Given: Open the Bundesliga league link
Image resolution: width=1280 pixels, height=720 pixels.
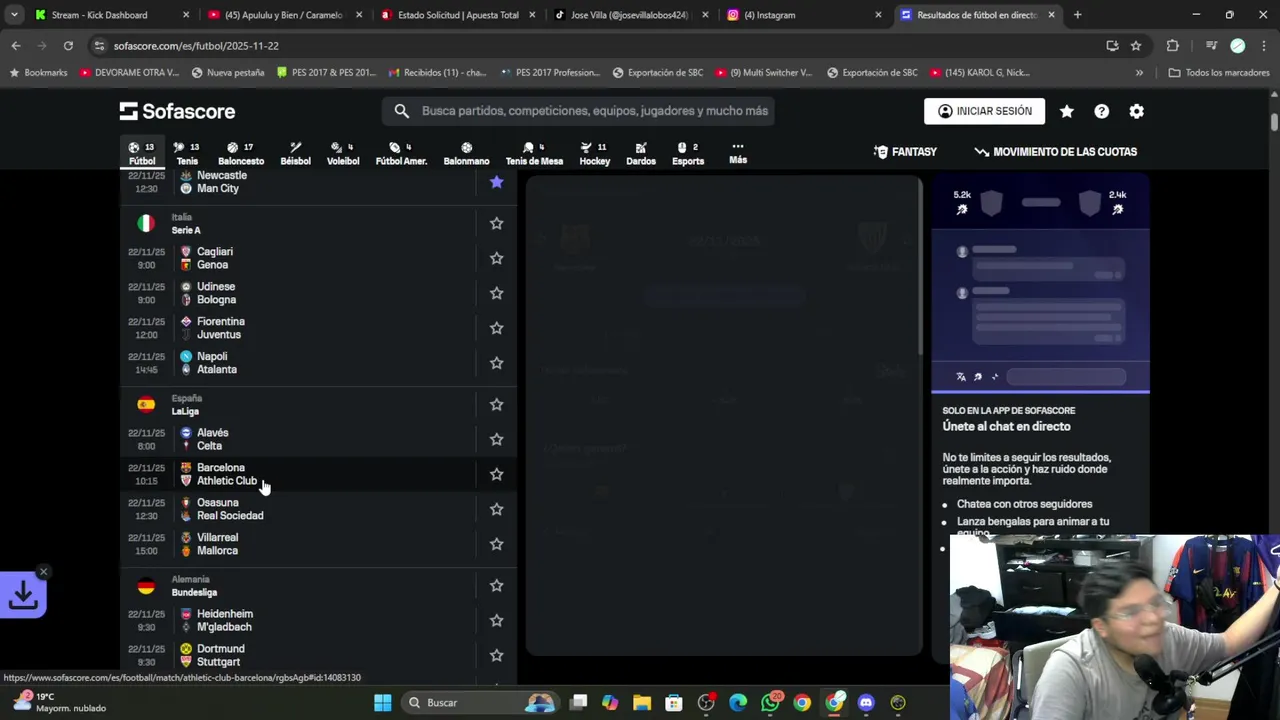Looking at the screenshot, I should point(194,592).
